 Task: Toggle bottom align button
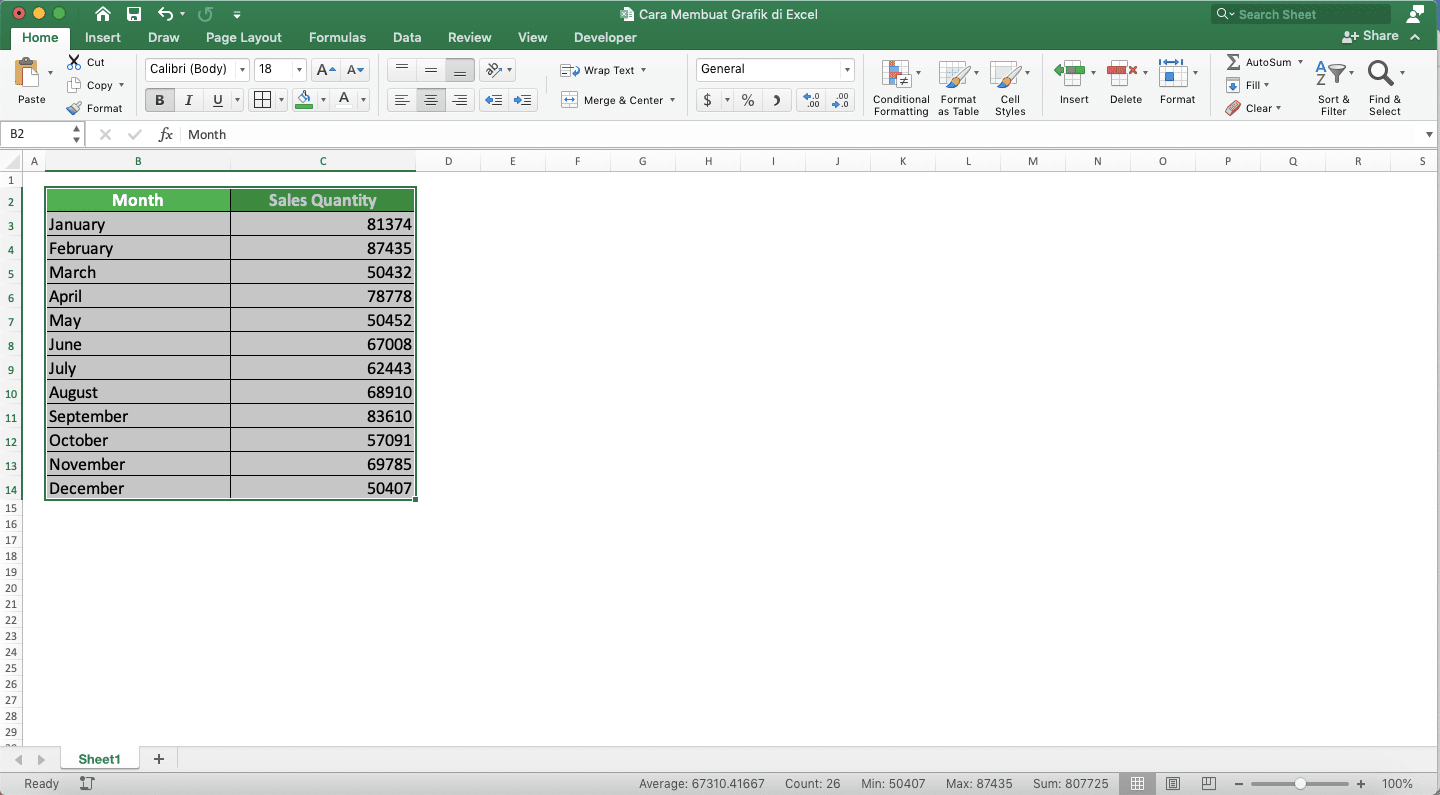click(x=460, y=70)
